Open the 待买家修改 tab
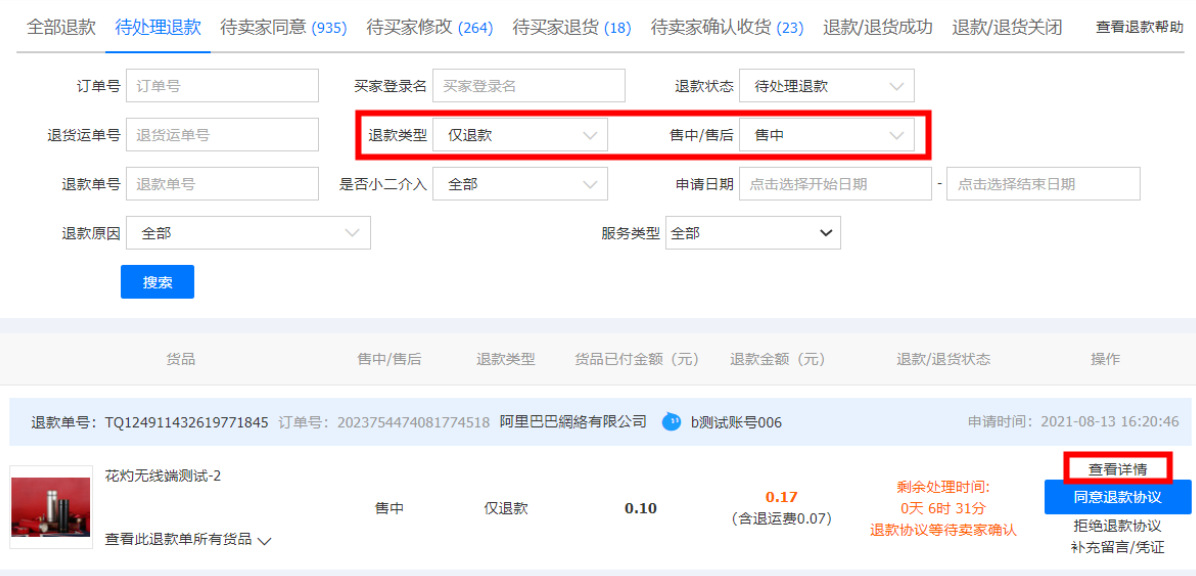The height and width of the screenshot is (576, 1196). [x=429, y=27]
